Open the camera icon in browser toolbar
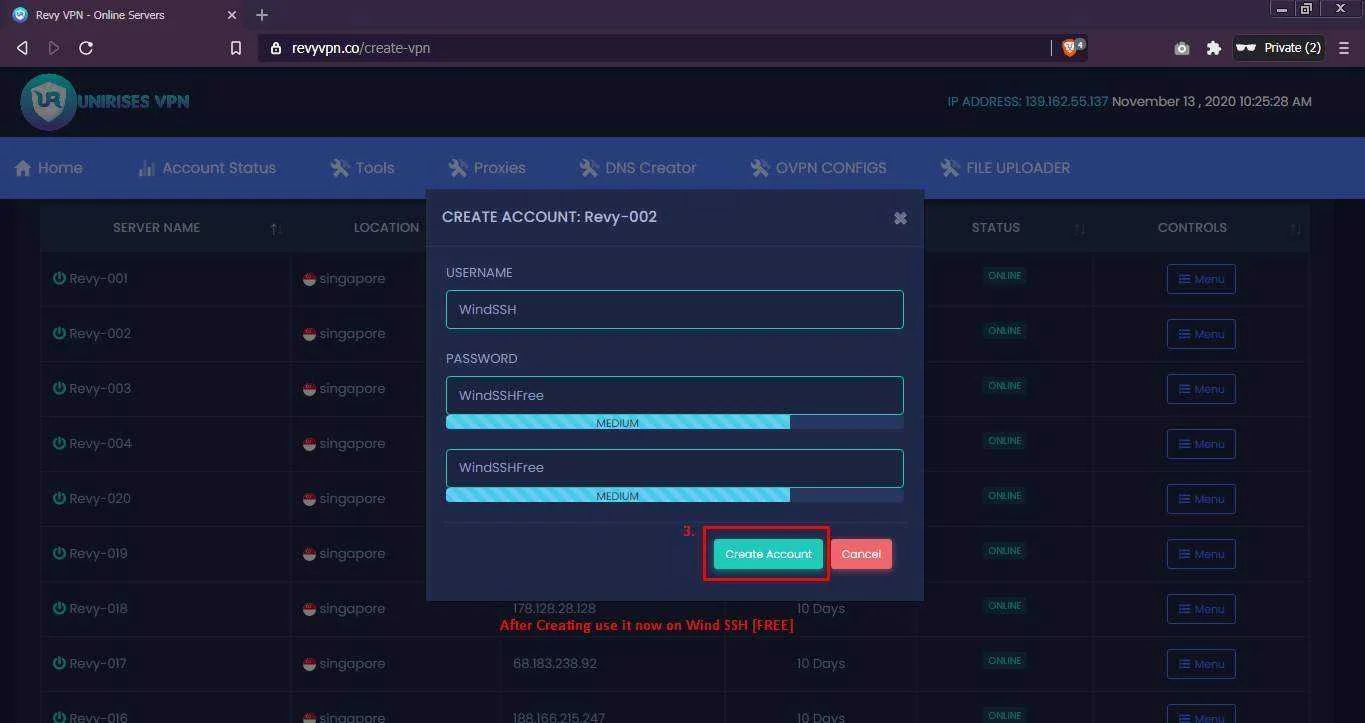1365x723 pixels. 1182,48
